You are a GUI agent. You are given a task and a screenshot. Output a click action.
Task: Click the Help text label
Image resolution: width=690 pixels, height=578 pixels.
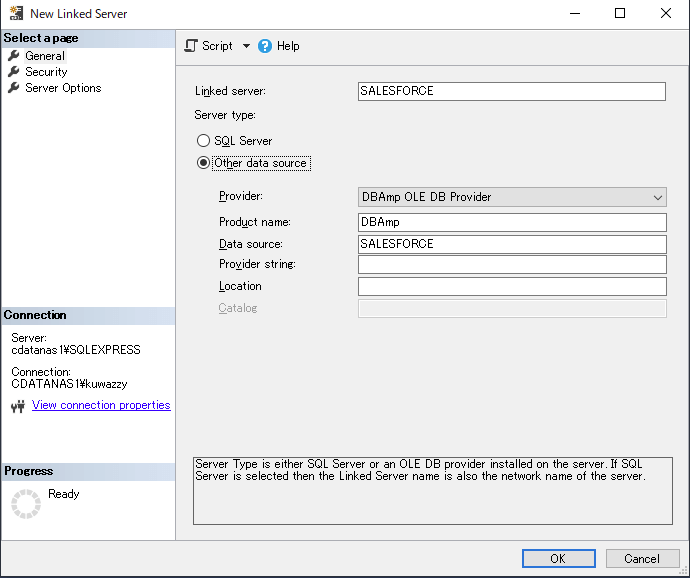pos(288,46)
